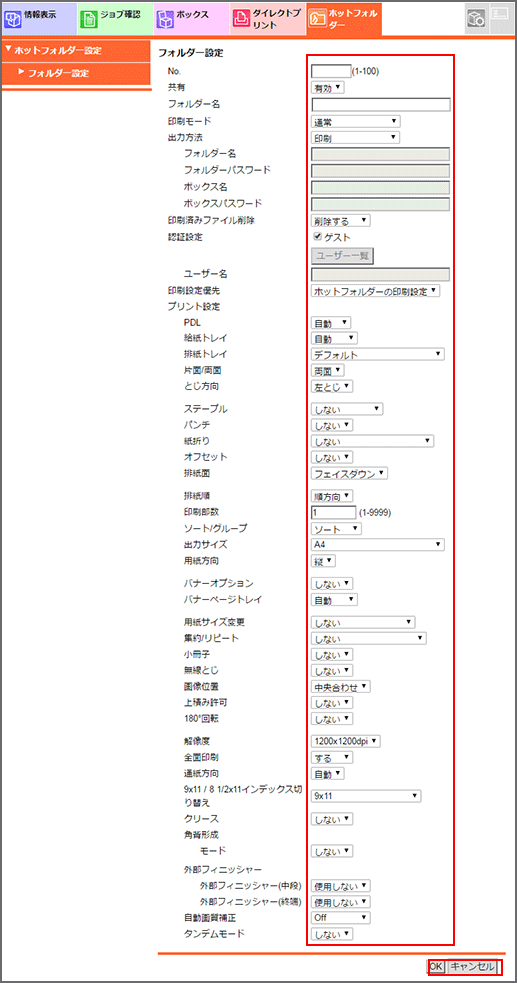Screen dimensions: 517x983
Task: Open the バナーページトレイ dropdown
Action: click(x=334, y=600)
